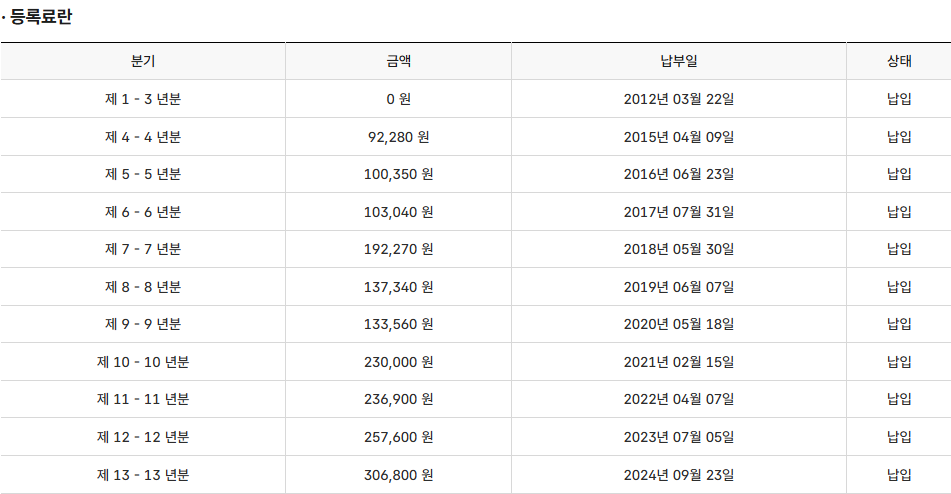This screenshot has height=494, width=951.
Task: Click 납입 status in the 13년분 row
Action: [x=899, y=475]
